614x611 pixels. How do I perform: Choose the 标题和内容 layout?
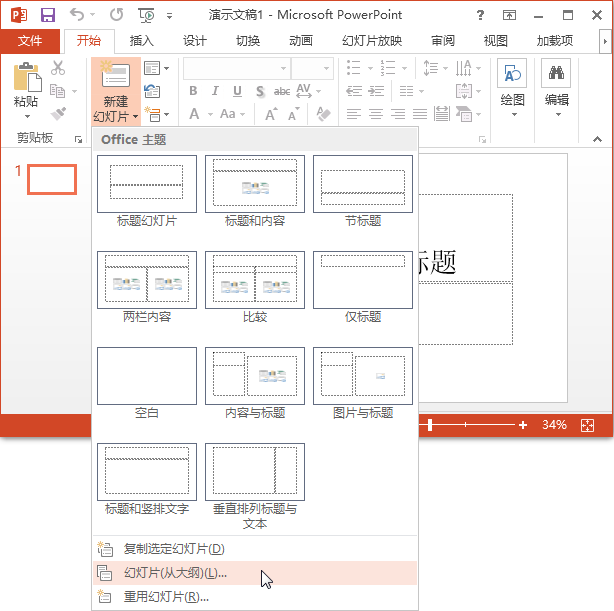(255, 191)
